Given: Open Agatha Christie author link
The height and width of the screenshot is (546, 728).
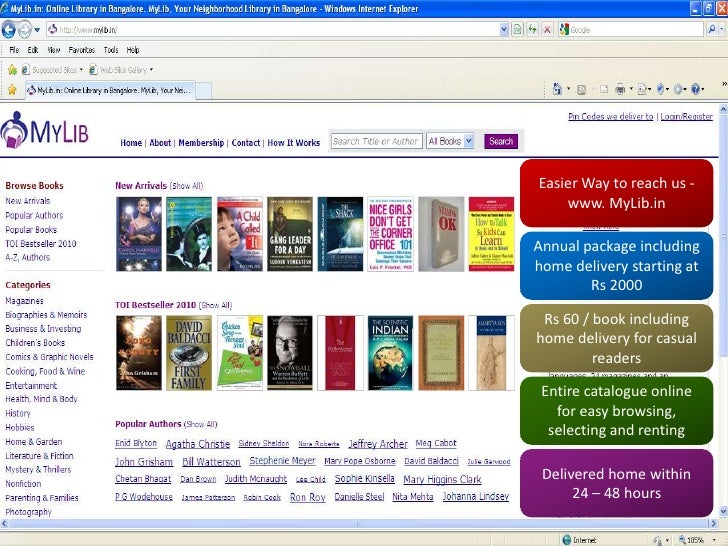Looking at the screenshot, I should (x=198, y=444).
